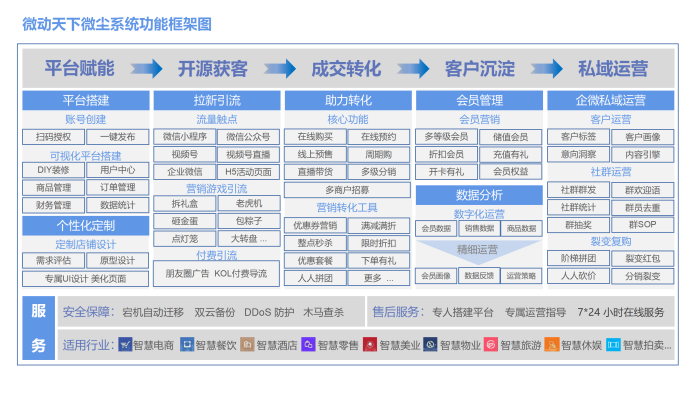Click the 智慧酒店 industry icon
Screen dimensions: 700x393
point(247,345)
